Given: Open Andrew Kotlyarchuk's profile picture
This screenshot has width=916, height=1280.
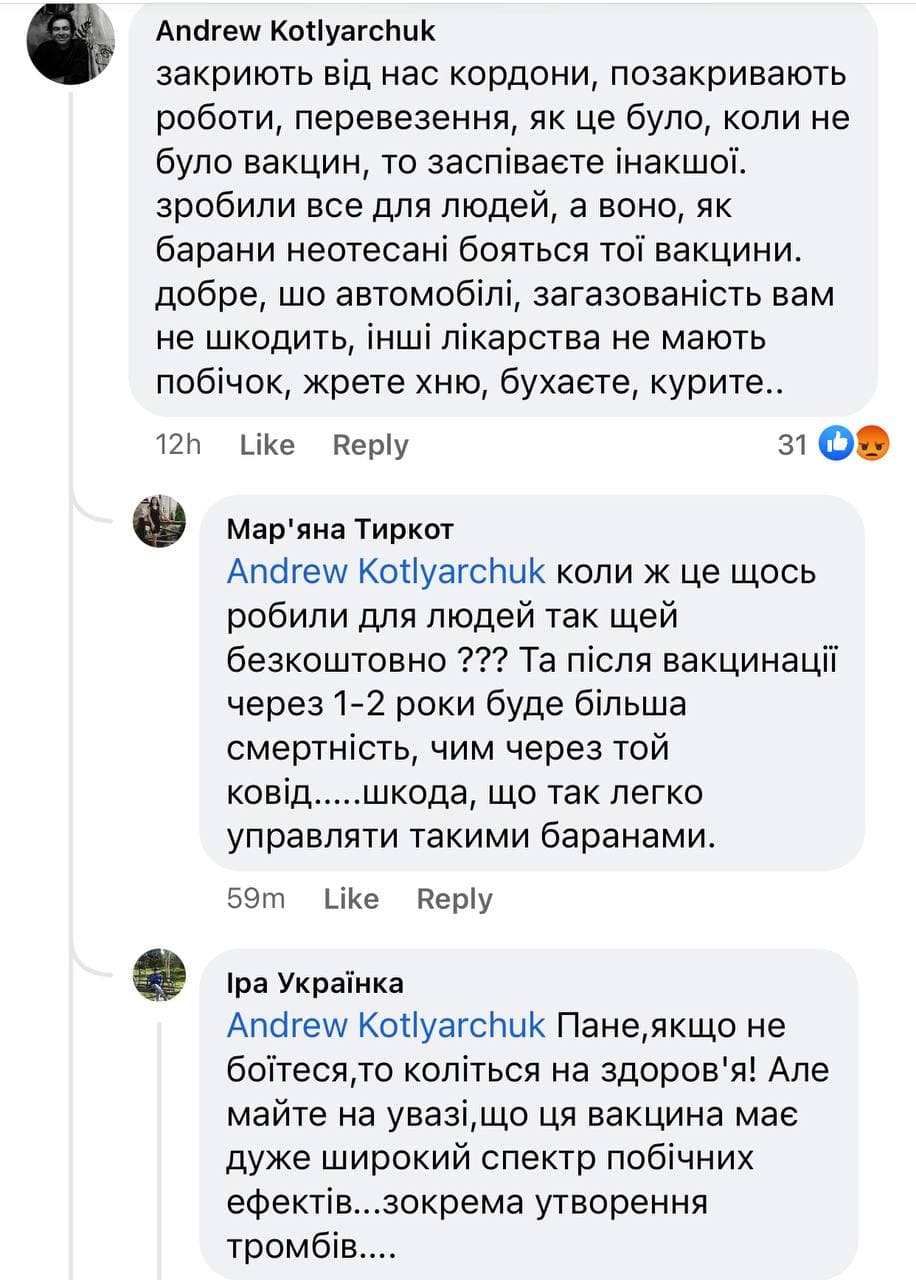Looking at the screenshot, I should (70, 43).
